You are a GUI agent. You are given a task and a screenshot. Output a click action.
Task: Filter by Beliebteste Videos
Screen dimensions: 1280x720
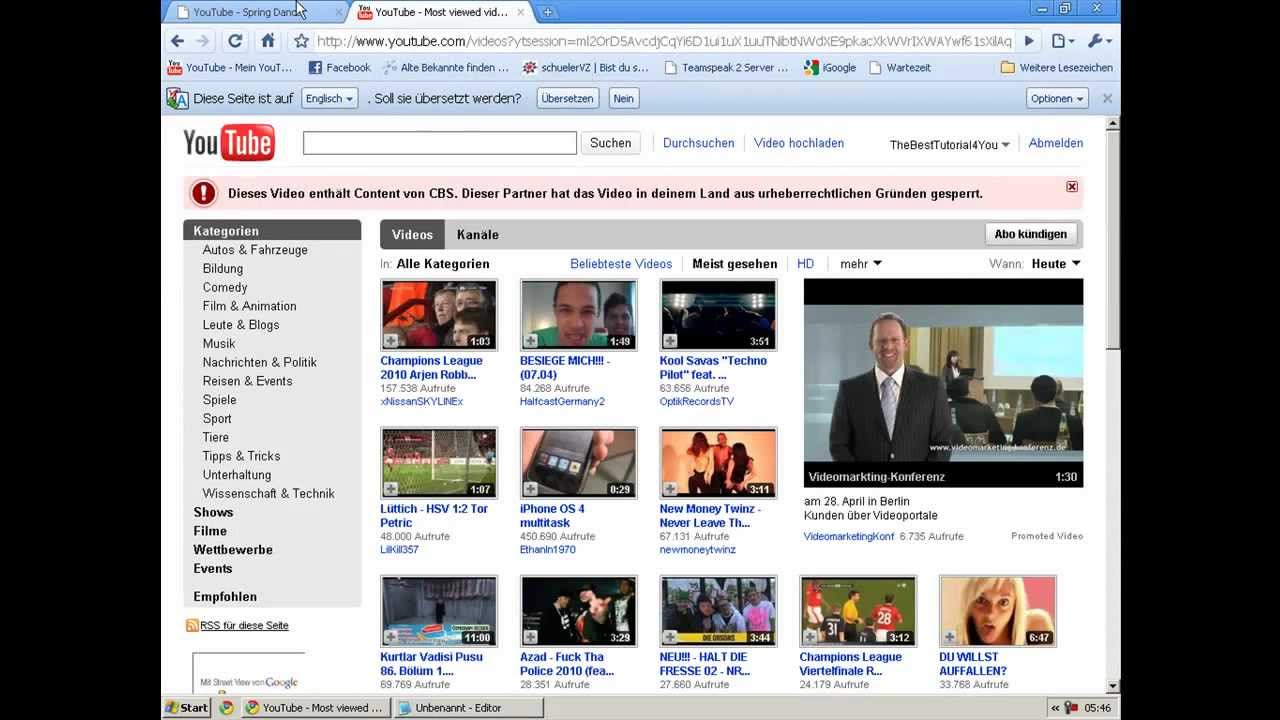coord(621,264)
